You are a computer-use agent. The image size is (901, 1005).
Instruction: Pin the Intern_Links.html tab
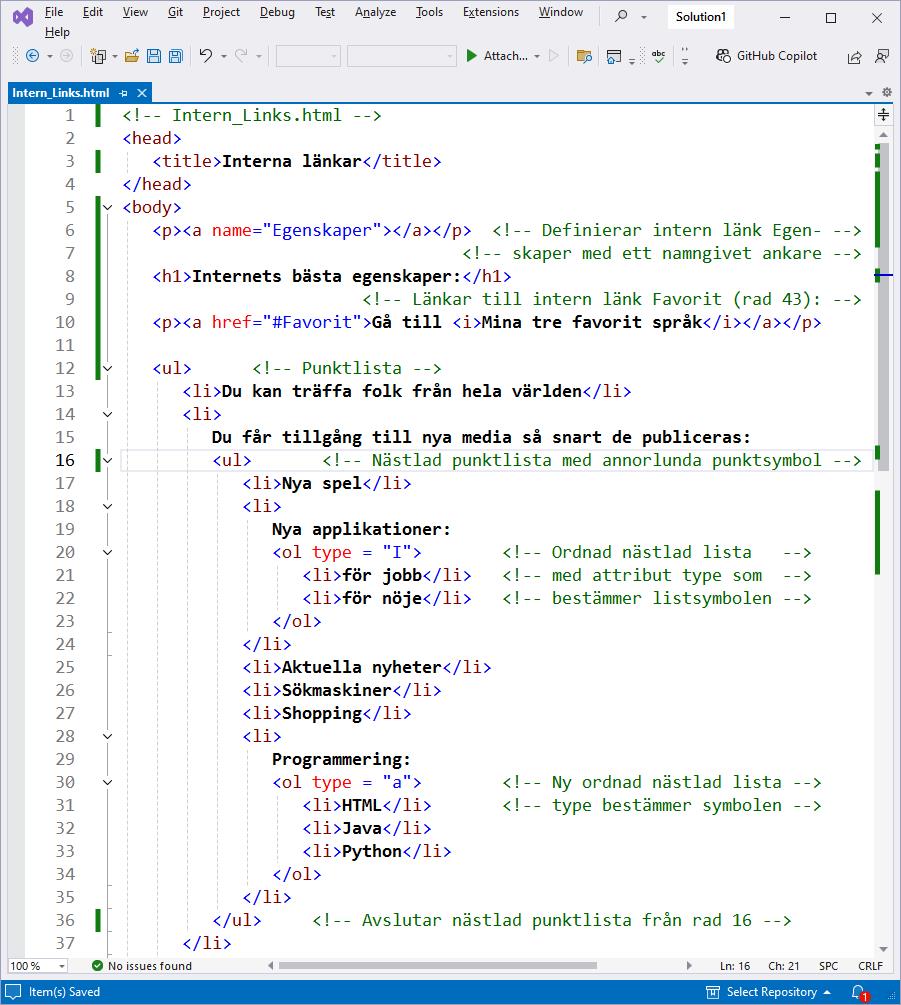point(123,93)
